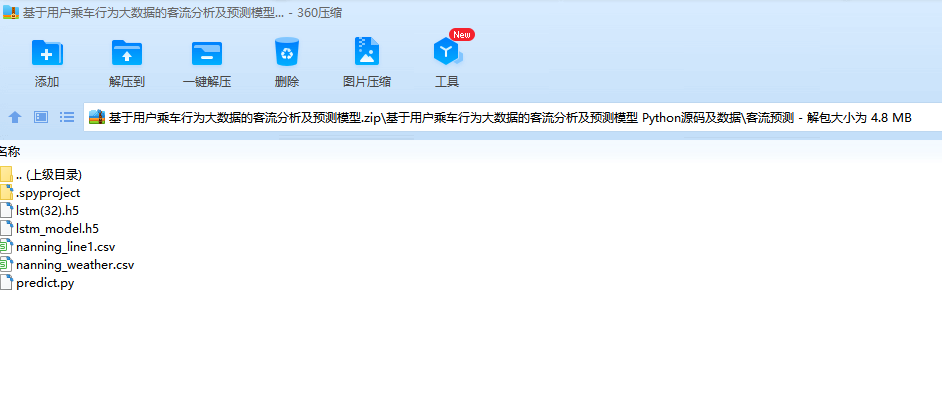Click the spreadsheet icon of nanning_line1.csv
This screenshot has height=401, width=942.
[6, 247]
